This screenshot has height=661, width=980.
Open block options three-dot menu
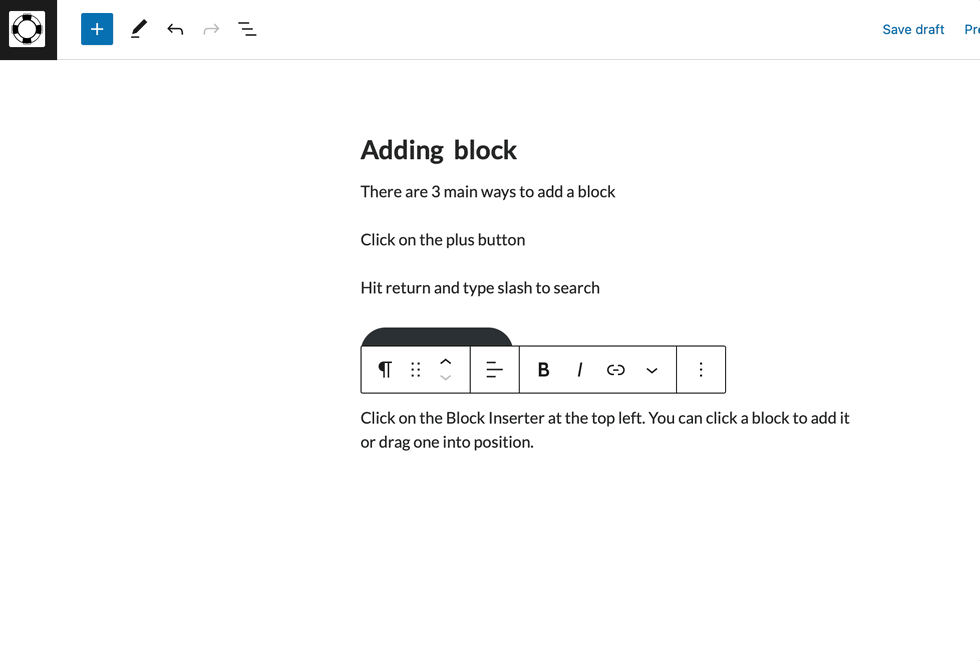click(701, 369)
